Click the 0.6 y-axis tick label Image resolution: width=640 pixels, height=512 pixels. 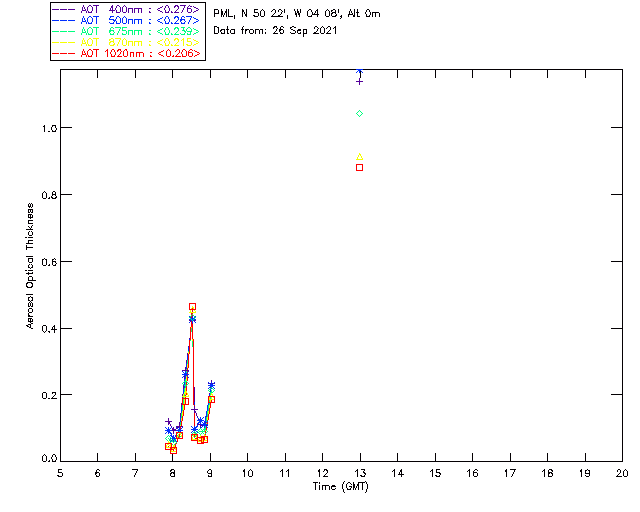click(49, 262)
